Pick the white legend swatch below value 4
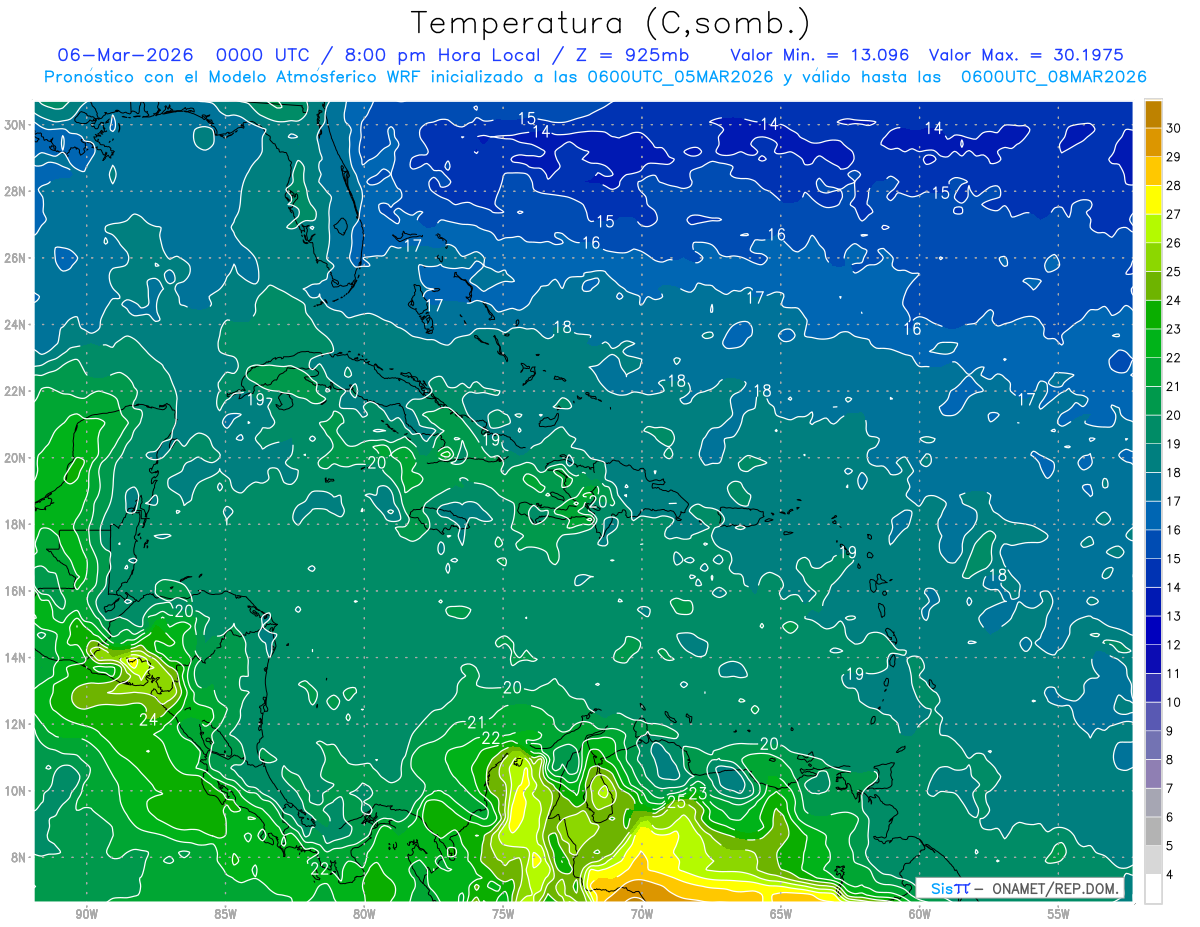 click(1154, 889)
